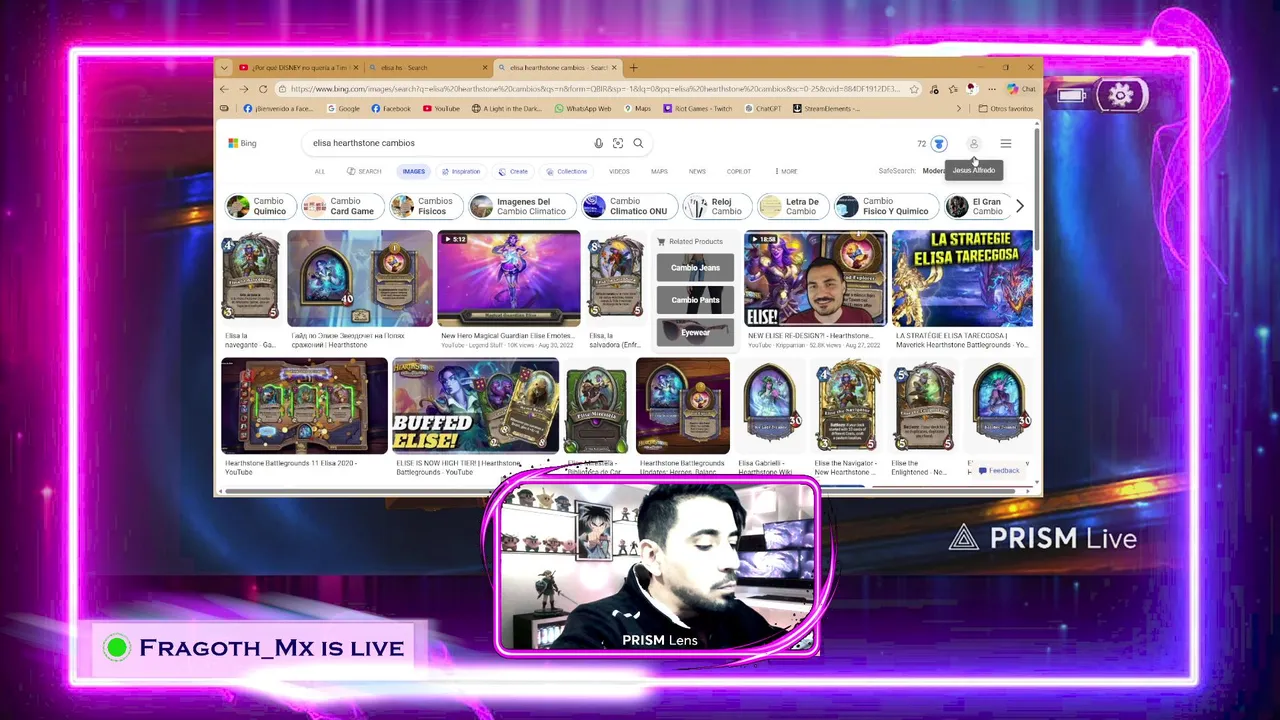
Task: Reload the Bing page
Action: pyautogui.click(x=263, y=89)
